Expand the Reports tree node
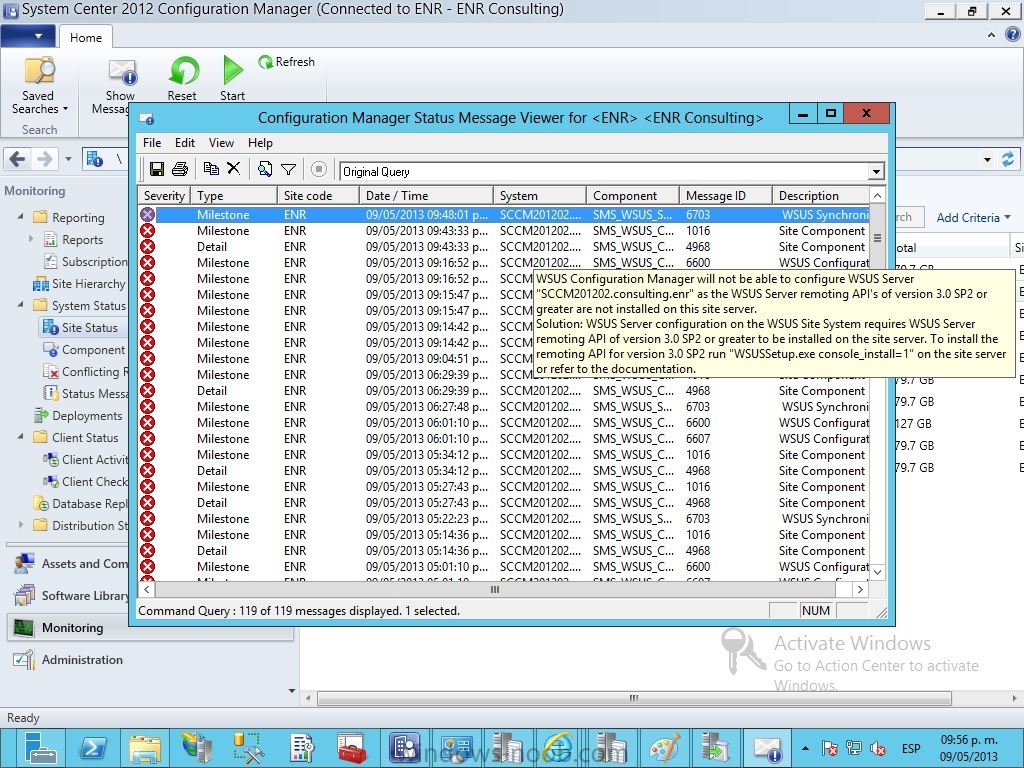Screen dimensions: 1024x768 [x=31, y=239]
